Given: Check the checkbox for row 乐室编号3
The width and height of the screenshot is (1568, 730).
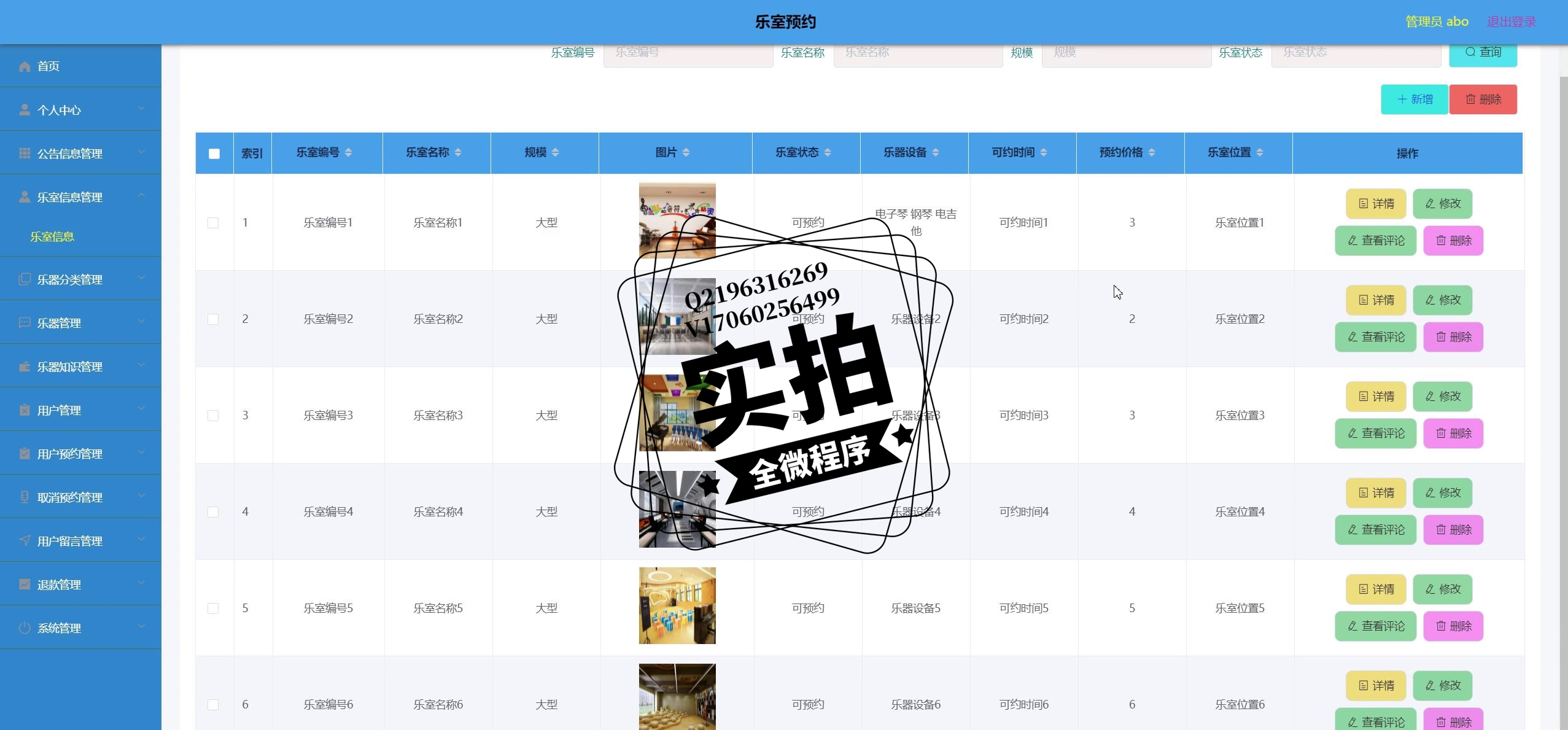Looking at the screenshot, I should pos(213,416).
